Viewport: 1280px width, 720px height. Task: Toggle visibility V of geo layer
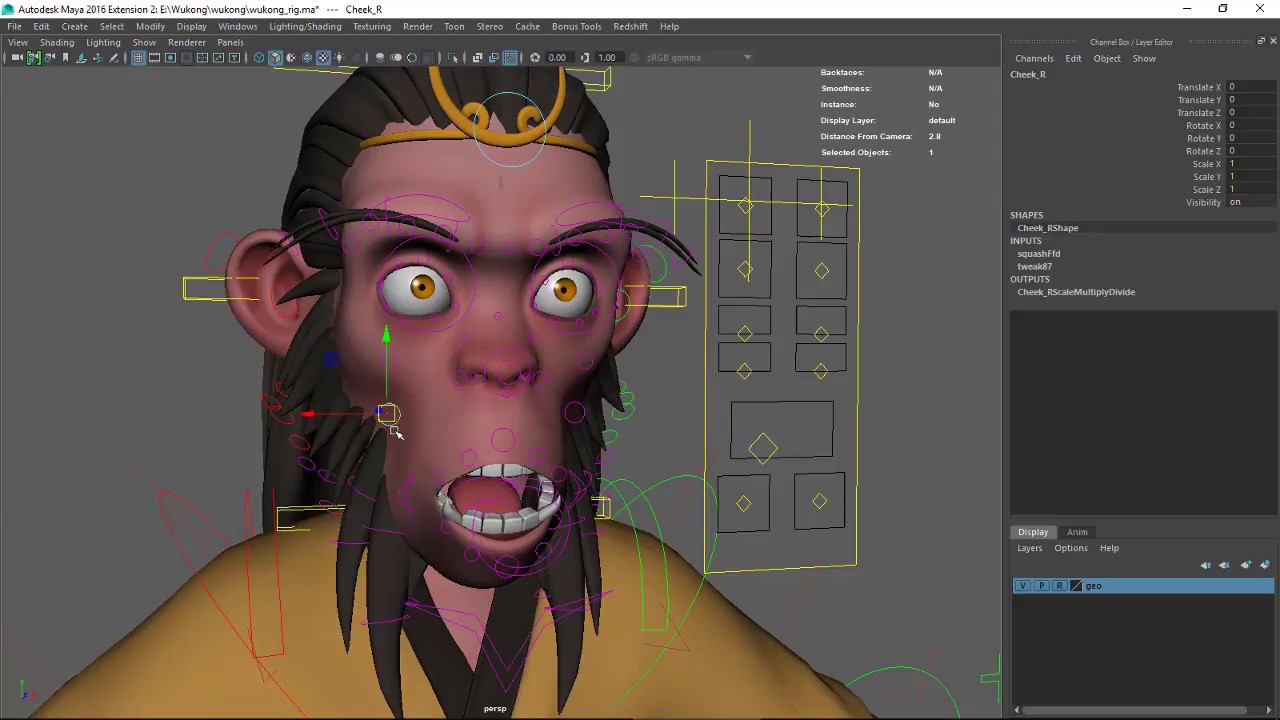(x=1022, y=586)
